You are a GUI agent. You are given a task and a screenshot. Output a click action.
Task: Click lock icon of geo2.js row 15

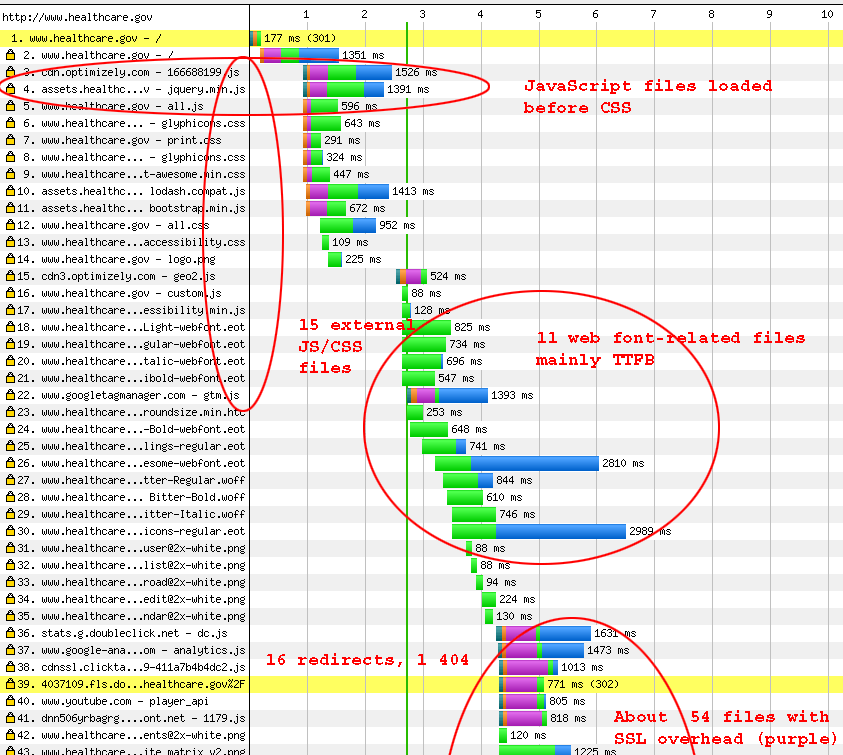[10, 276]
